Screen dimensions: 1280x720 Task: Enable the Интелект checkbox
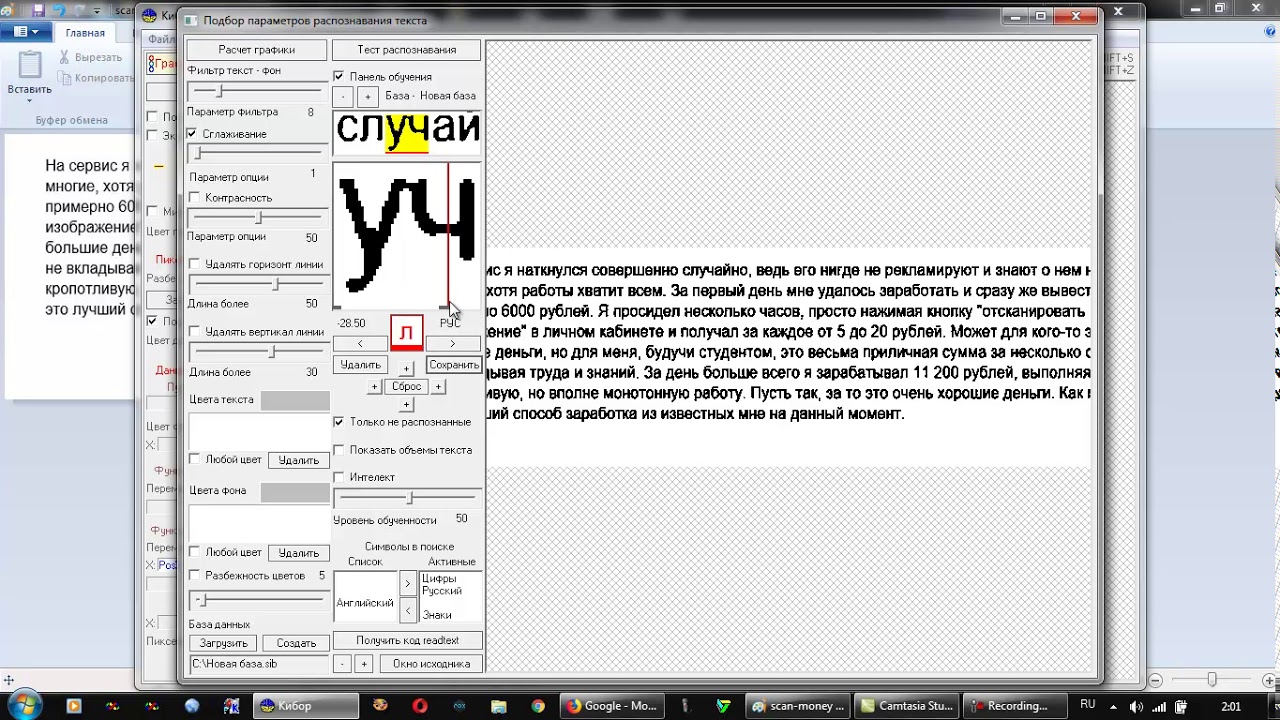(x=339, y=477)
